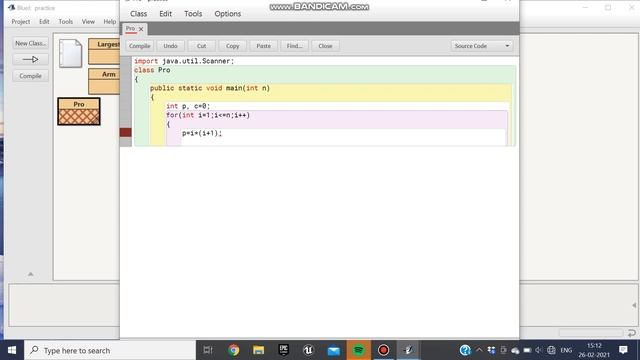Launch Google Chrome from taskbar

click(233, 350)
